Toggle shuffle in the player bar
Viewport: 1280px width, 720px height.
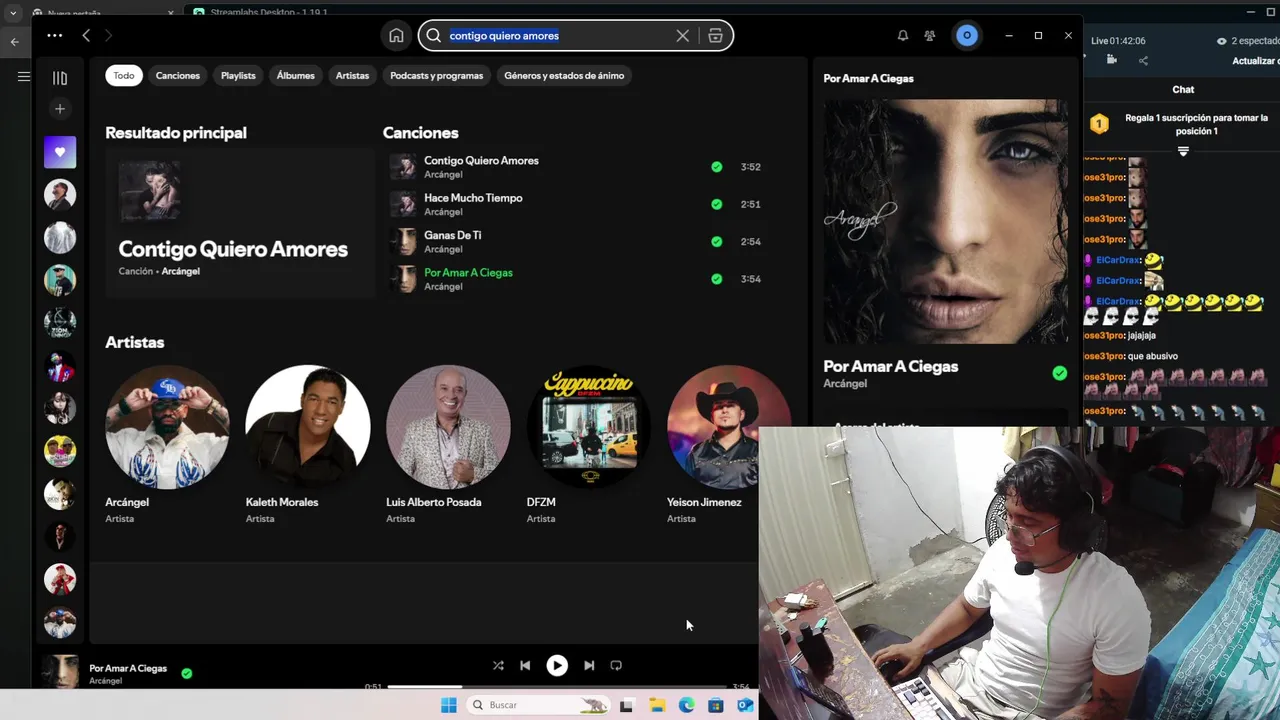498,665
